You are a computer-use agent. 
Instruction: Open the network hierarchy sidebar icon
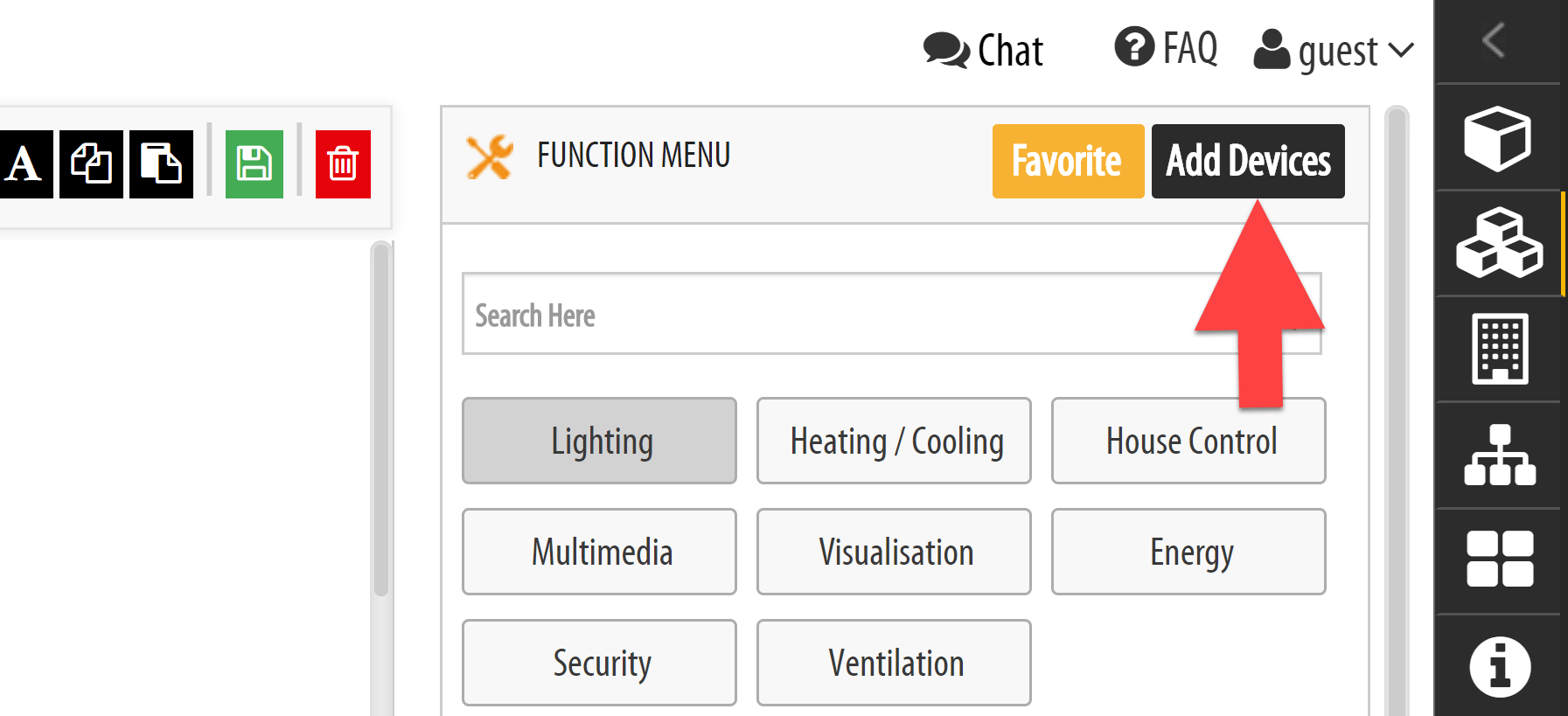click(x=1500, y=455)
